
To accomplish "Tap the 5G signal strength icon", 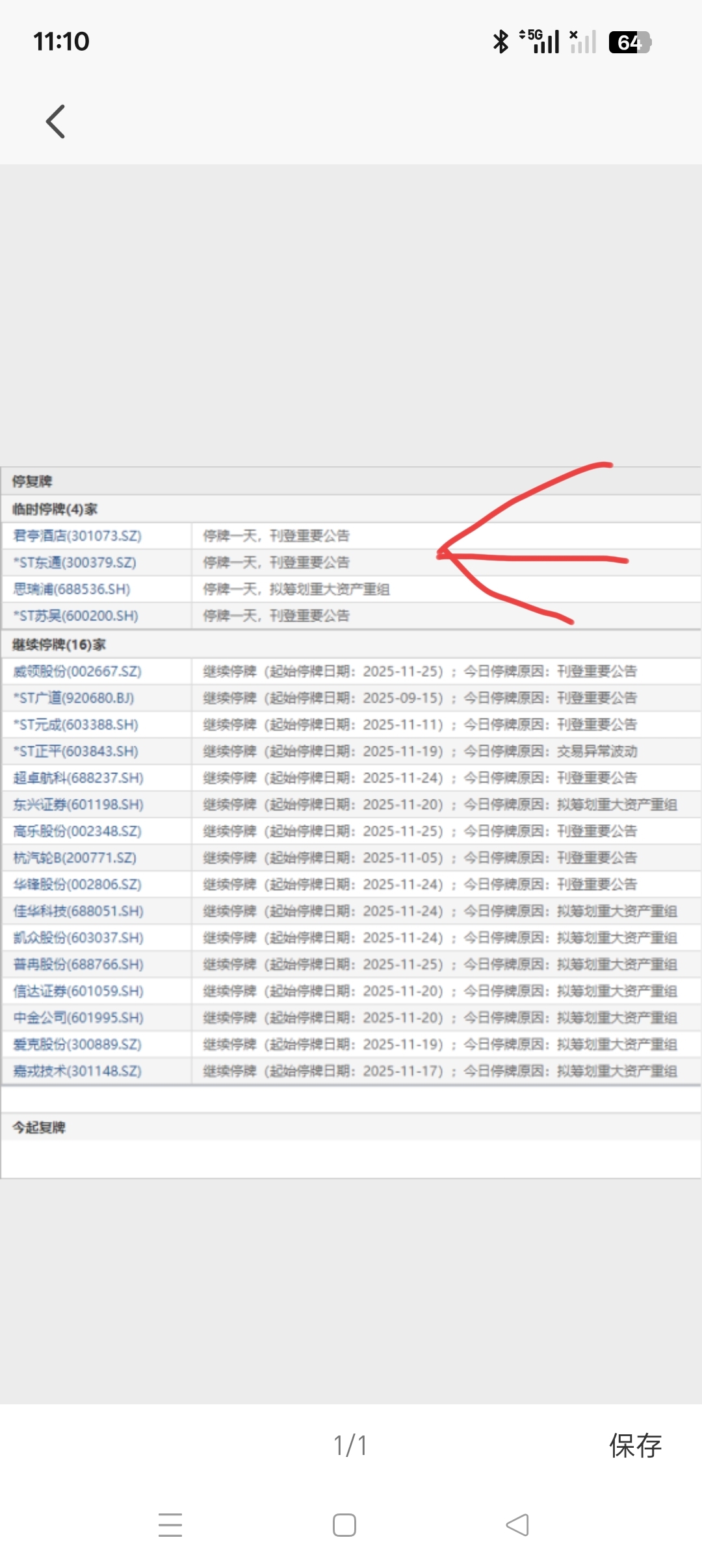I will point(539,42).
